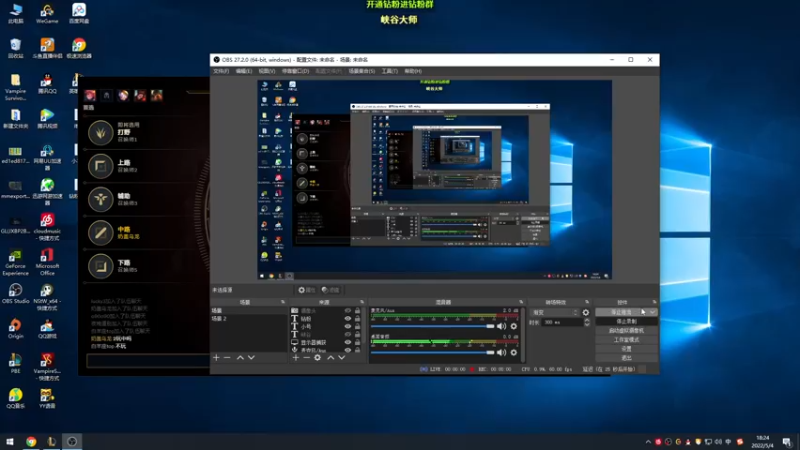Open the WeGame desktop icon

(x=47, y=14)
